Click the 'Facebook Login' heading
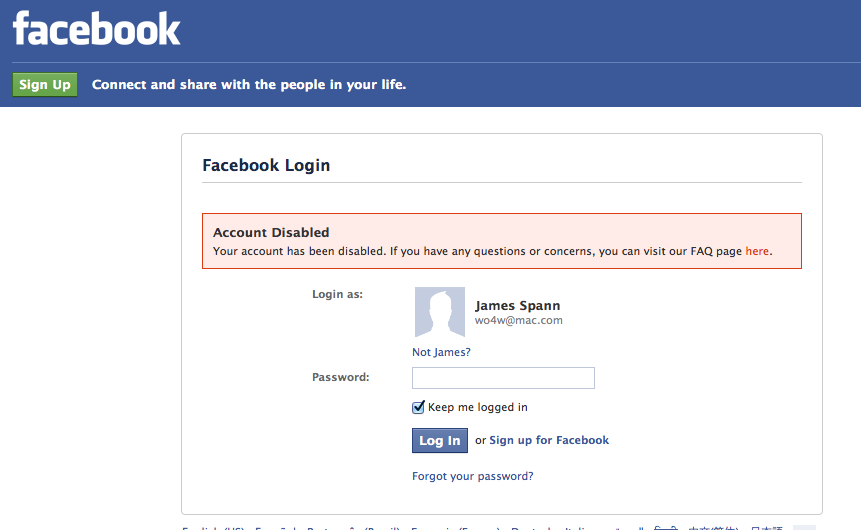 coord(266,165)
